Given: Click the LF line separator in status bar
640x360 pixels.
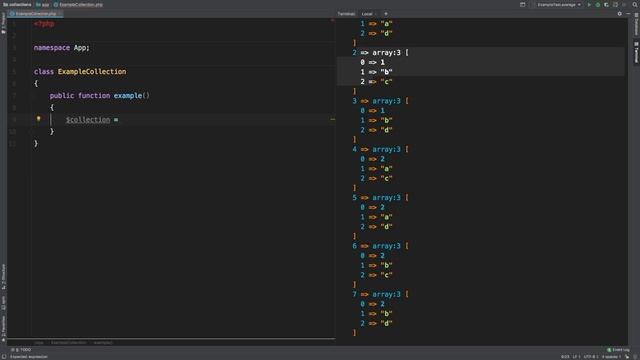Looking at the screenshot, I should 576,356.
